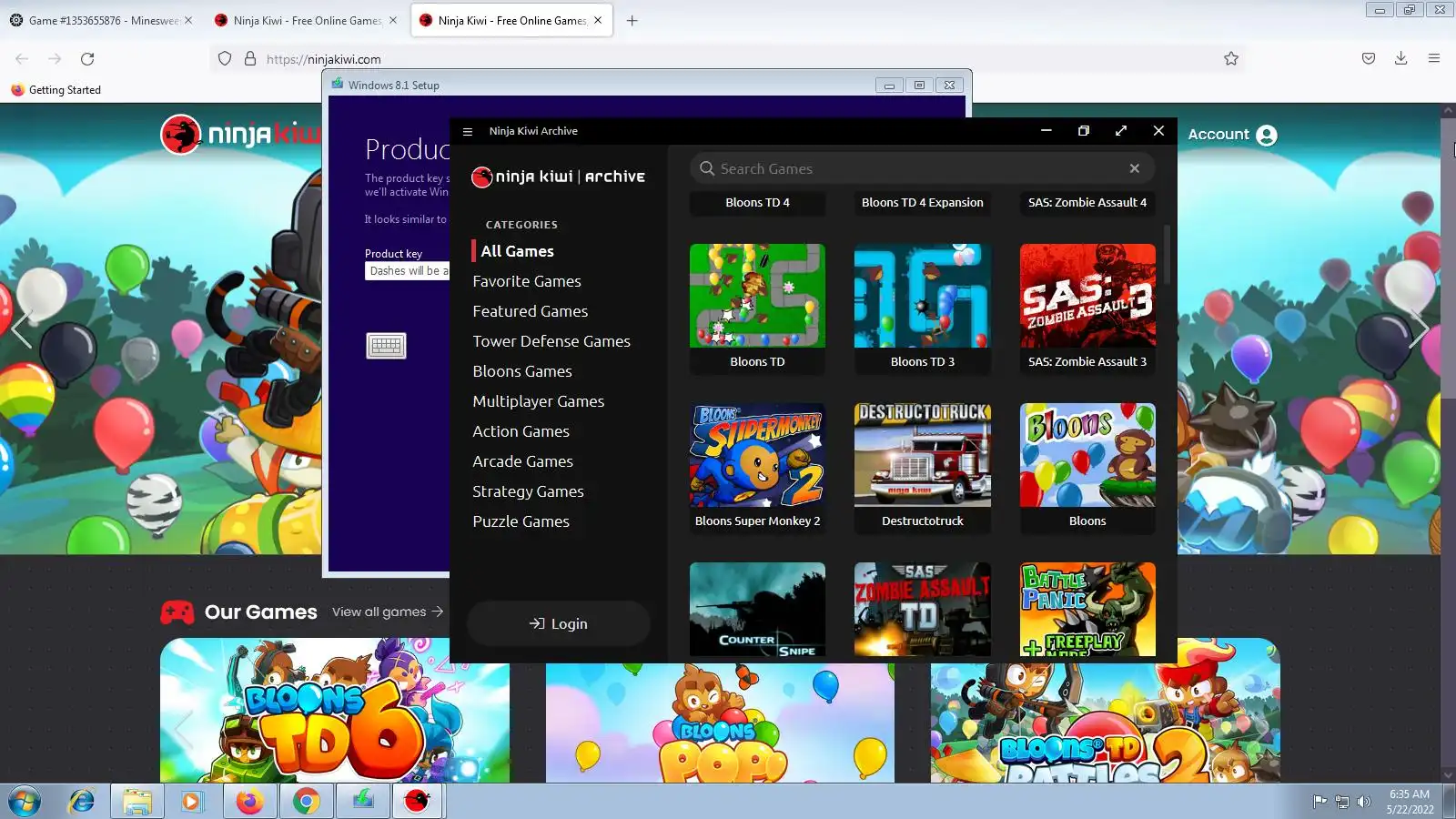Open Firefox downloads panel

(1401, 59)
